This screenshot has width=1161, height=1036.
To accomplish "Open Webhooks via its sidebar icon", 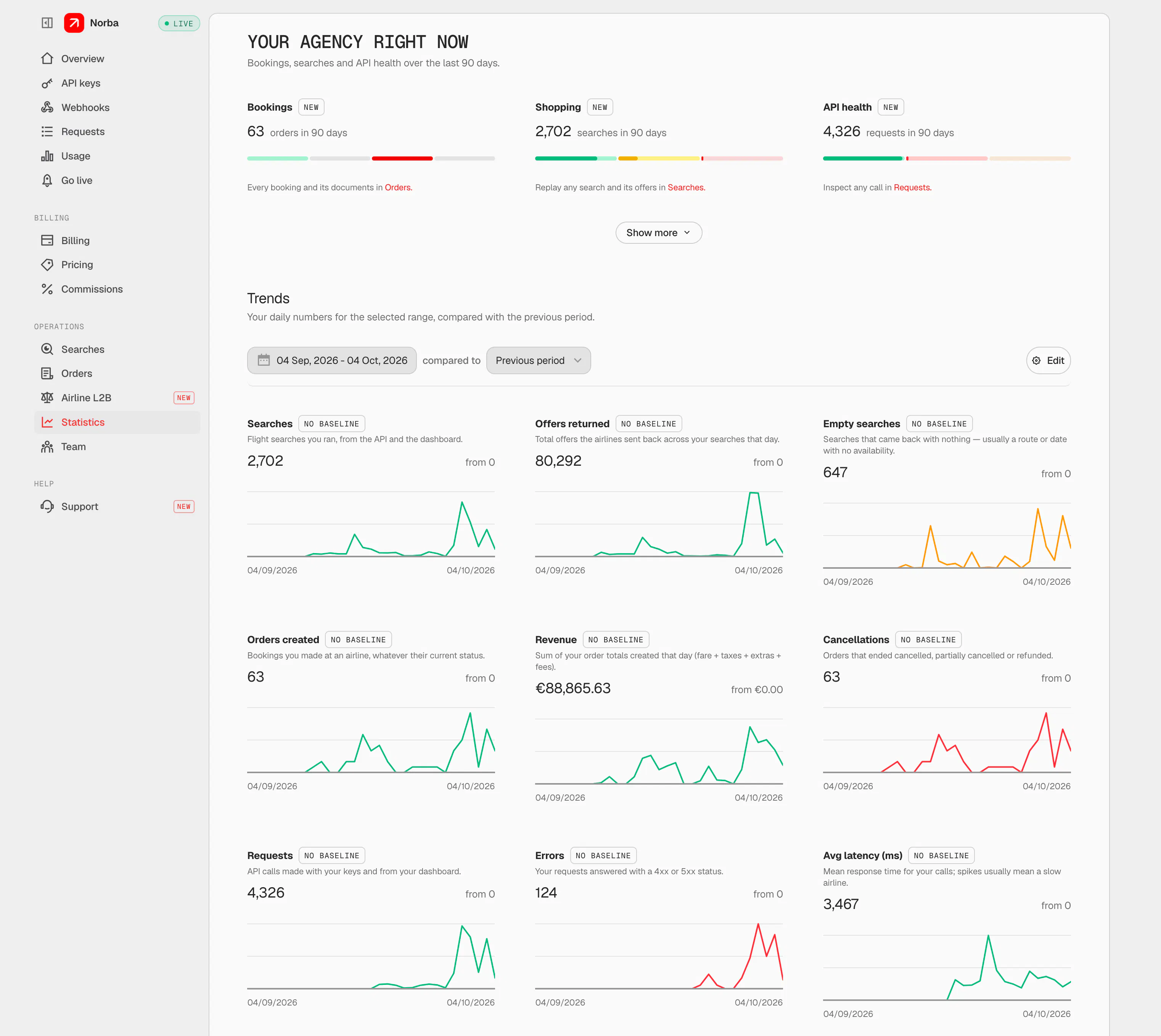I will [47, 108].
